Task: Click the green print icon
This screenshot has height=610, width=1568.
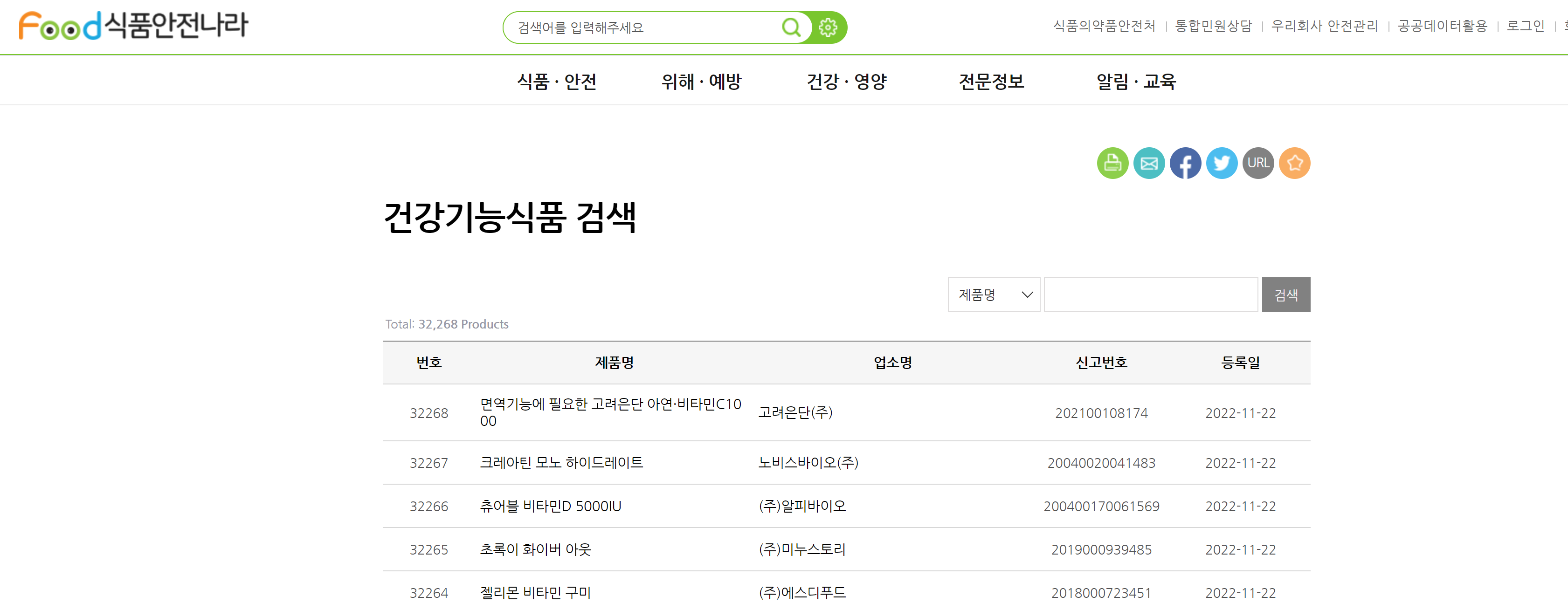Action: [x=1112, y=163]
